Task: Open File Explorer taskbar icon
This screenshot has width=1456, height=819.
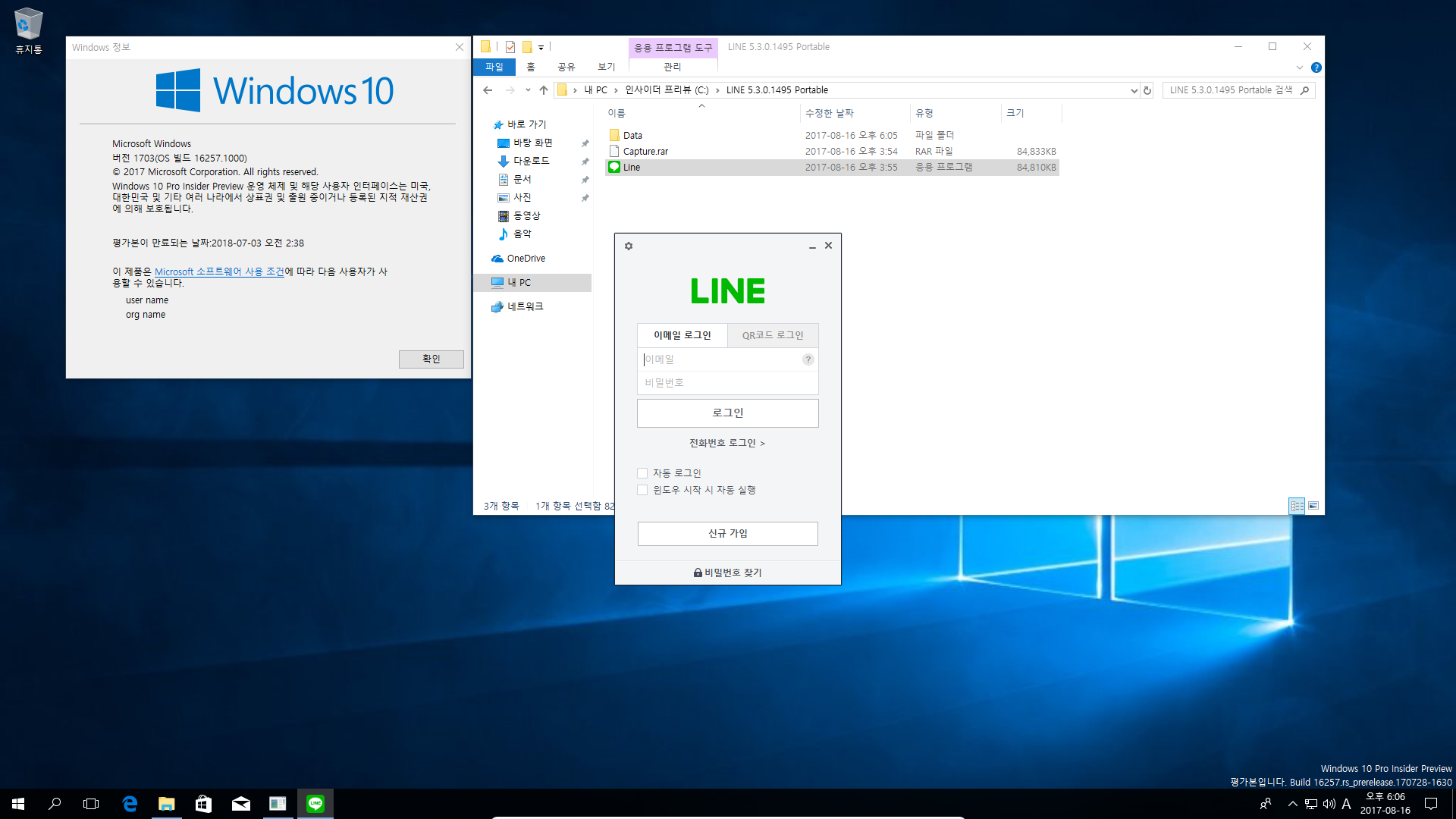Action: point(166,804)
